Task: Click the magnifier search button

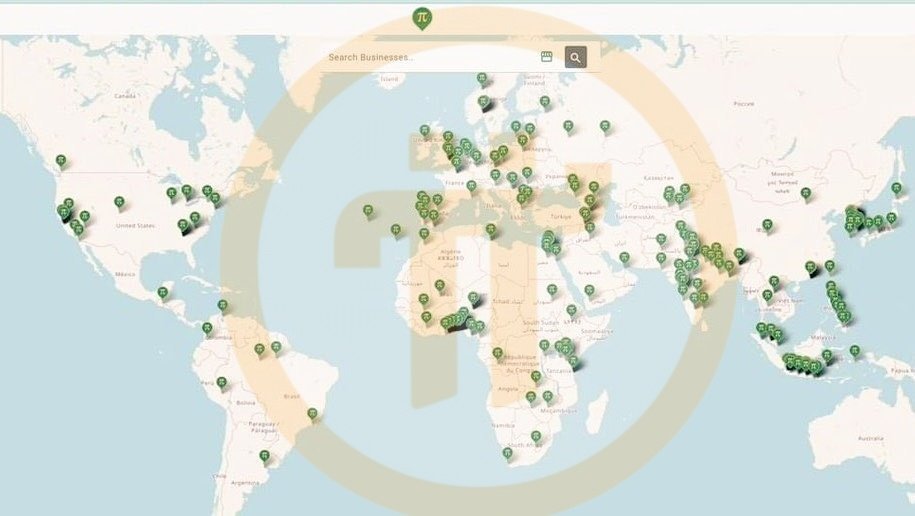Action: (x=575, y=57)
